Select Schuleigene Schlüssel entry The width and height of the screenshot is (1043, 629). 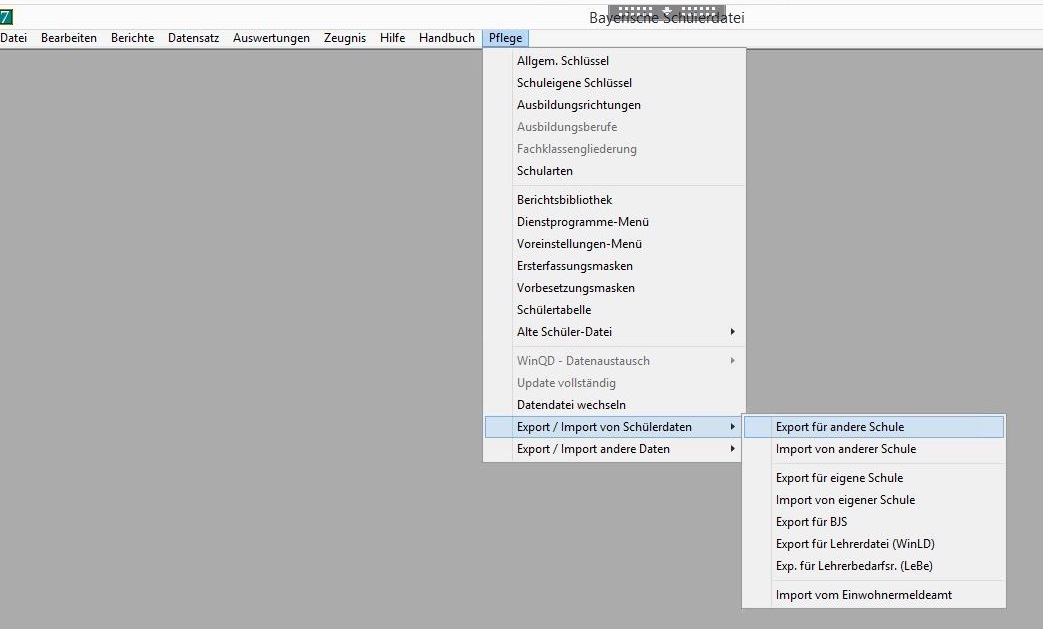[x=614, y=82]
